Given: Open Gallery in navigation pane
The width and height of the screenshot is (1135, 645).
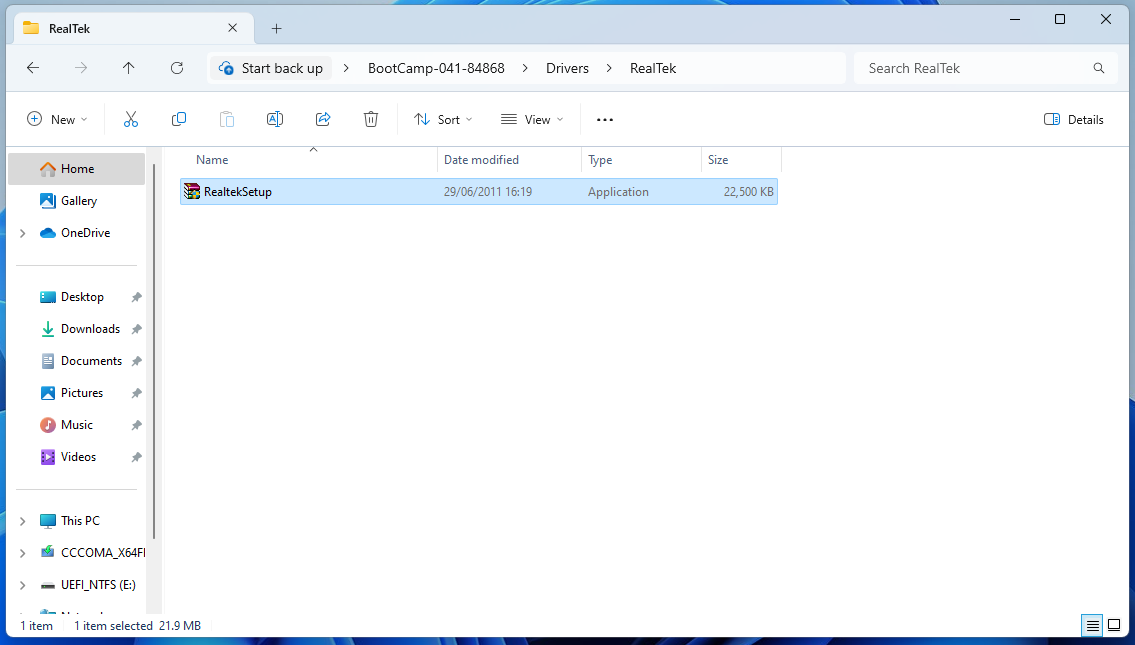Looking at the screenshot, I should [77, 201].
